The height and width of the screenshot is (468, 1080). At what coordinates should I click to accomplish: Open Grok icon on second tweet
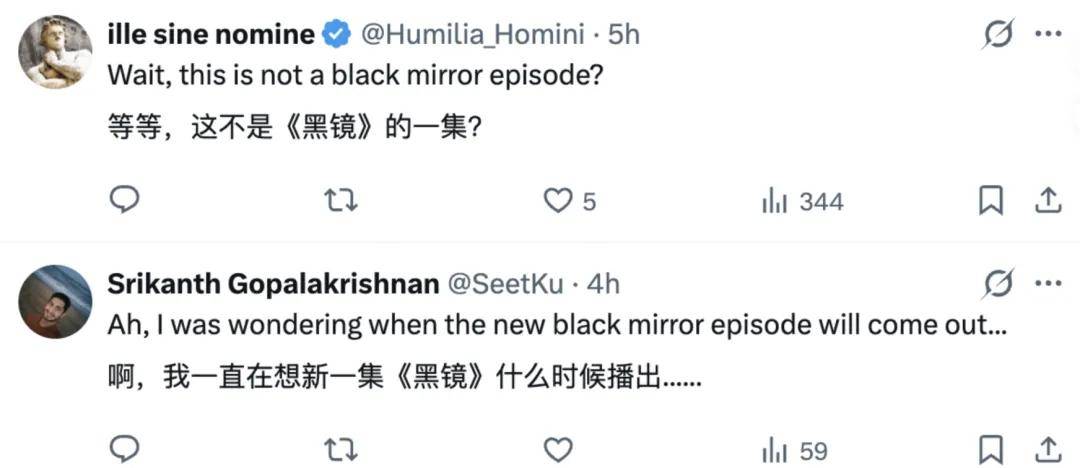(996, 285)
